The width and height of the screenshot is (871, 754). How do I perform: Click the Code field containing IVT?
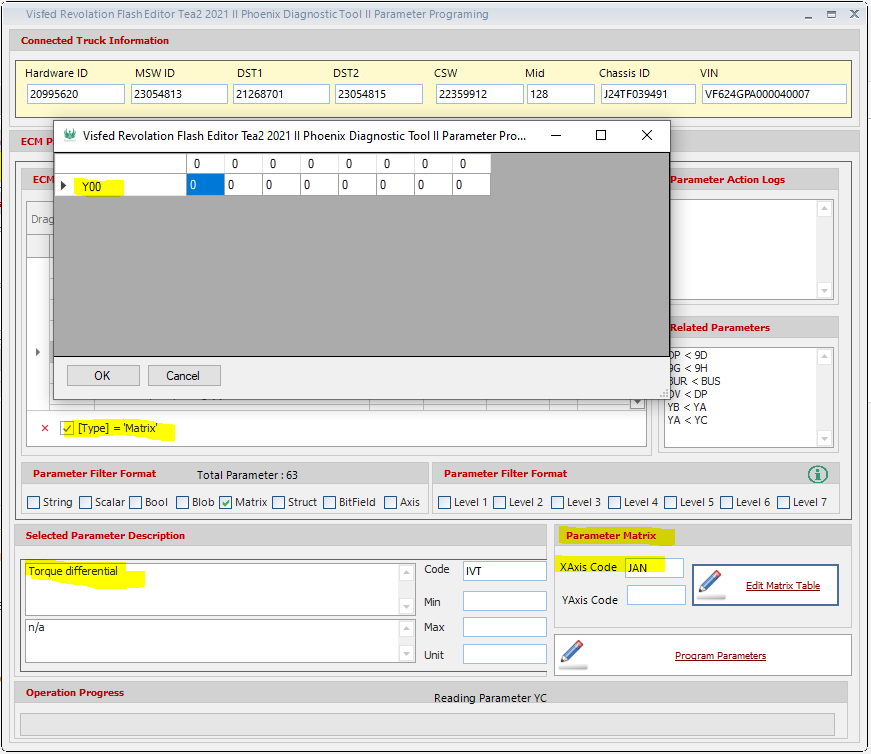click(x=505, y=571)
